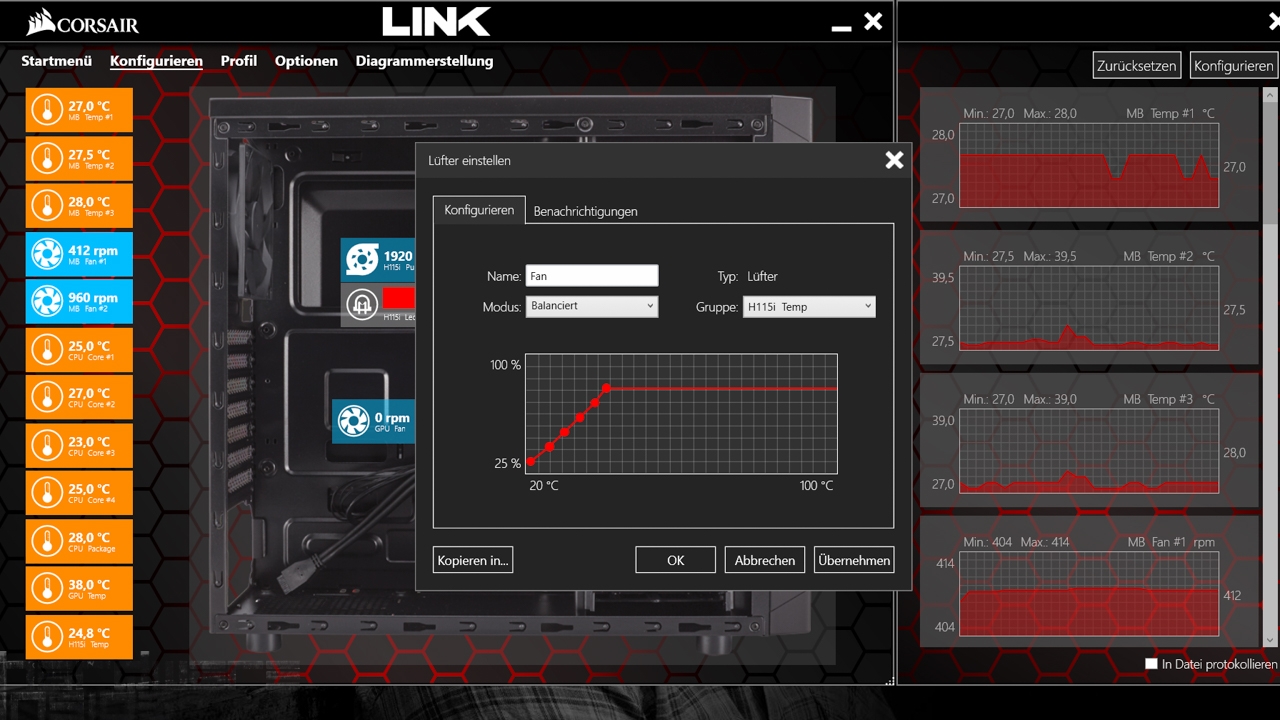
Task: Click the MB Fan #1 412 rpm tile
Action: pyautogui.click(x=79, y=254)
